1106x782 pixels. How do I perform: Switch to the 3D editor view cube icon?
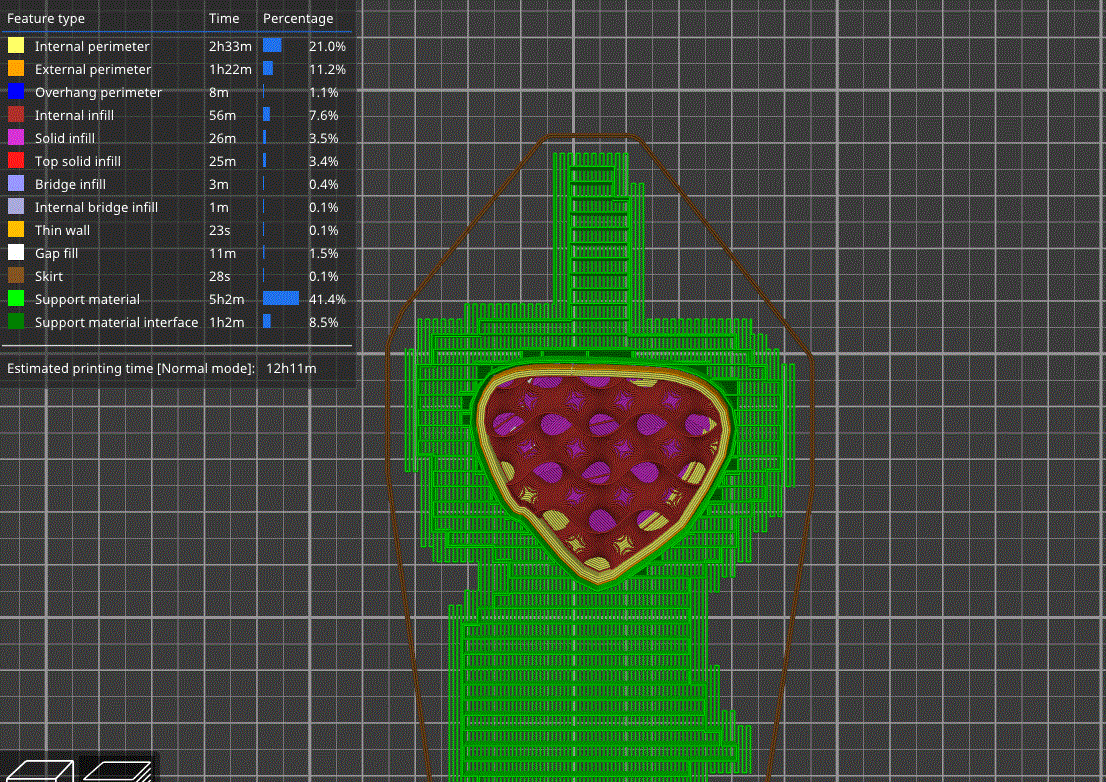tap(38, 770)
